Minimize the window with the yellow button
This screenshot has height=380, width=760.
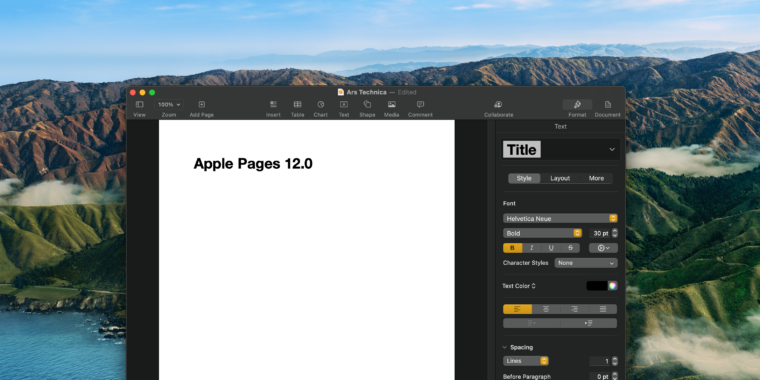click(x=142, y=92)
